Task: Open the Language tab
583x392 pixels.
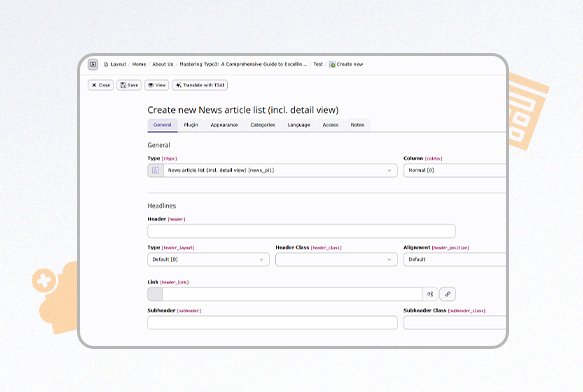Action: pyautogui.click(x=299, y=125)
